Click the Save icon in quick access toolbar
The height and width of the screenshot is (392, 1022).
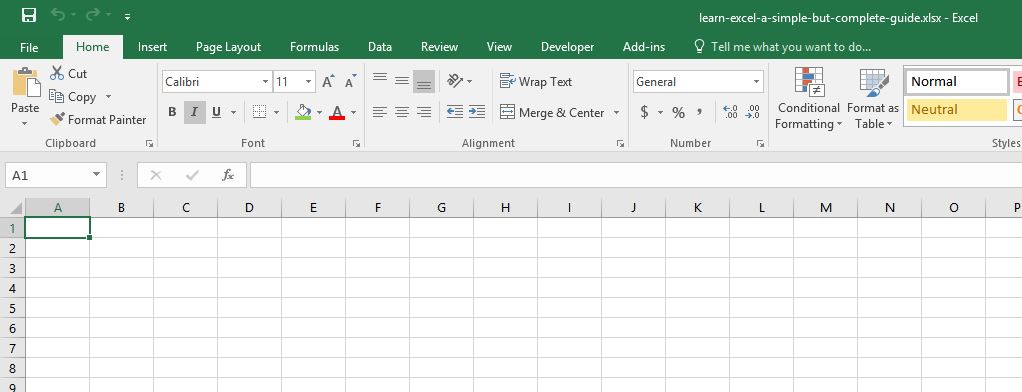[x=29, y=16]
